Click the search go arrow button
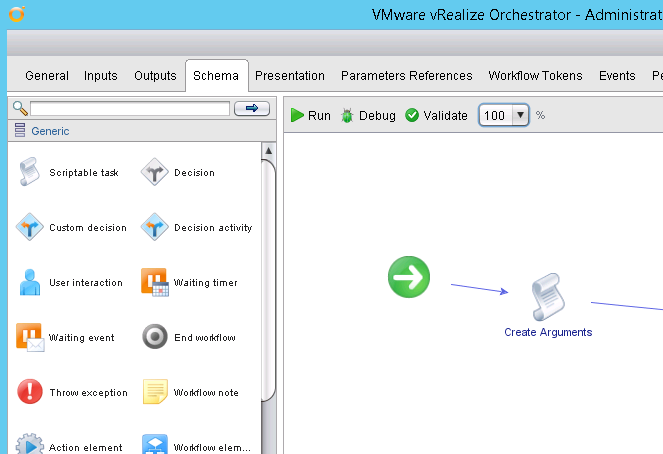Image resolution: width=663 pixels, height=454 pixels. pos(252,108)
